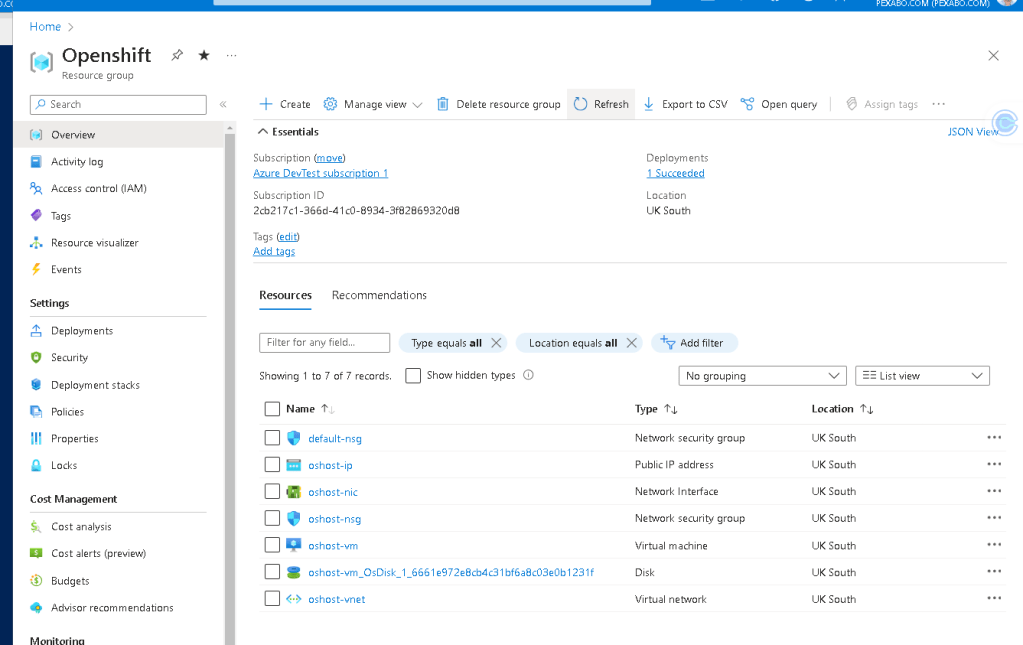
Task: Pin the Openshift resource group to dashboard
Action: coord(177,55)
